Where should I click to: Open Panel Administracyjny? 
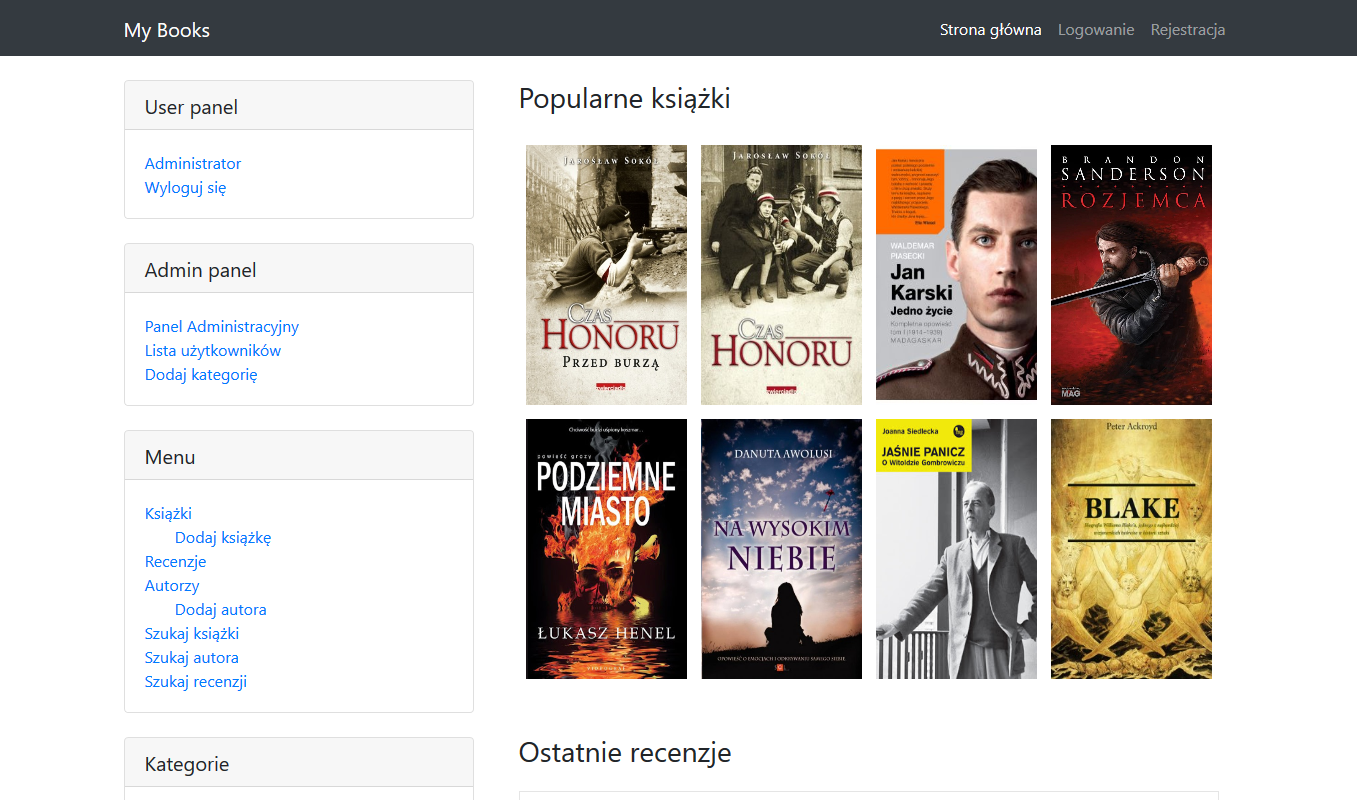click(222, 326)
